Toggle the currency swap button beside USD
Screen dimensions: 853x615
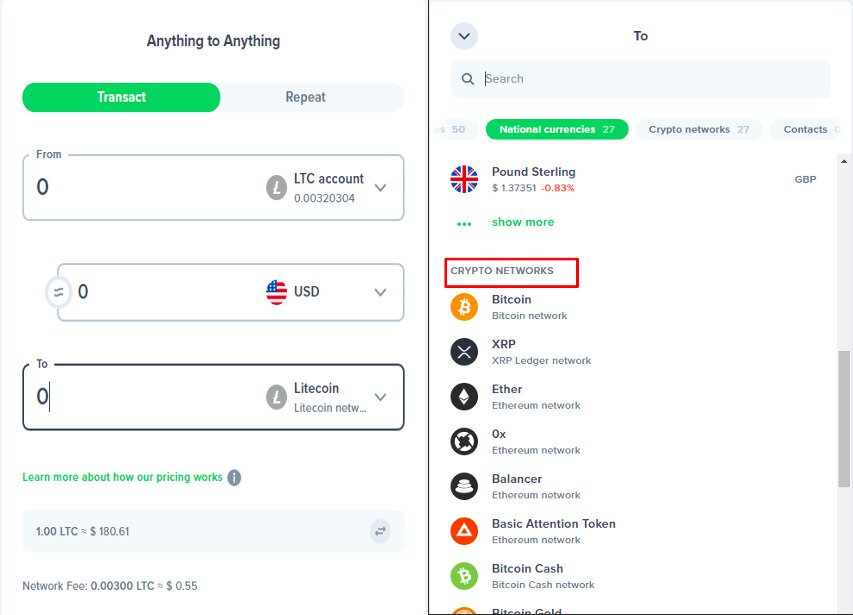[58, 292]
